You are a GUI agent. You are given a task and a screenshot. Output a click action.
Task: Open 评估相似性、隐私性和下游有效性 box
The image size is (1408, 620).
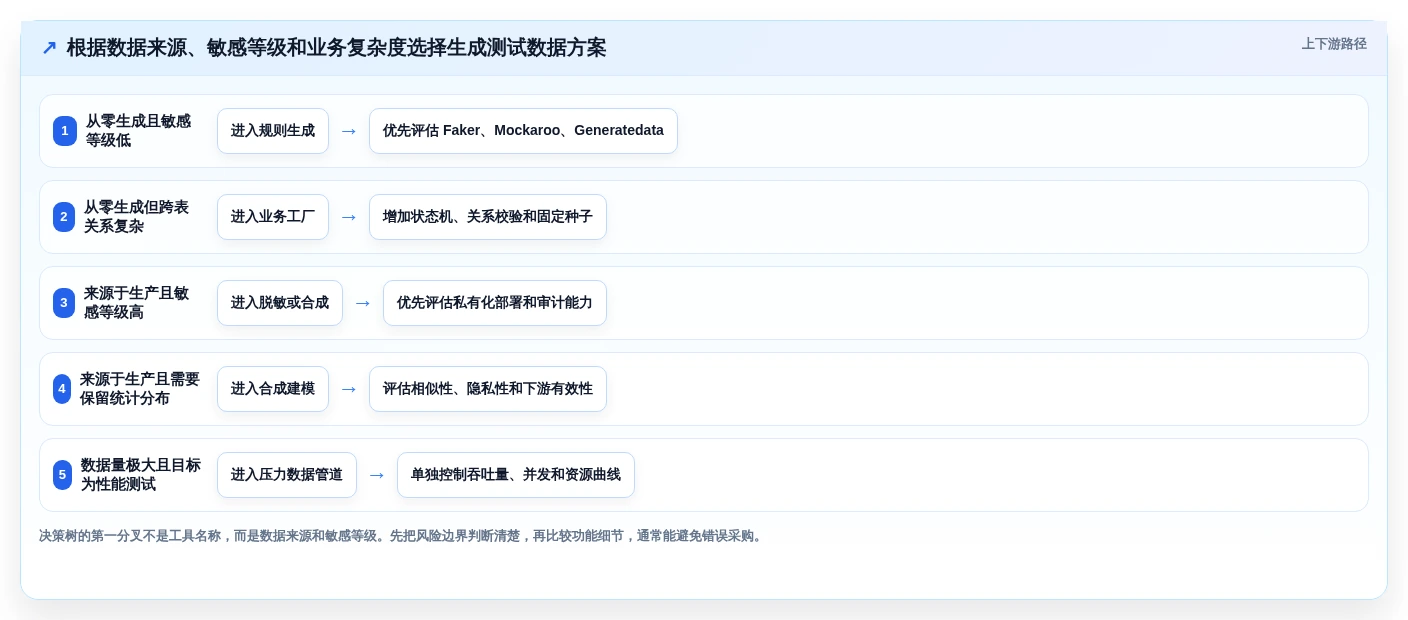pos(488,389)
